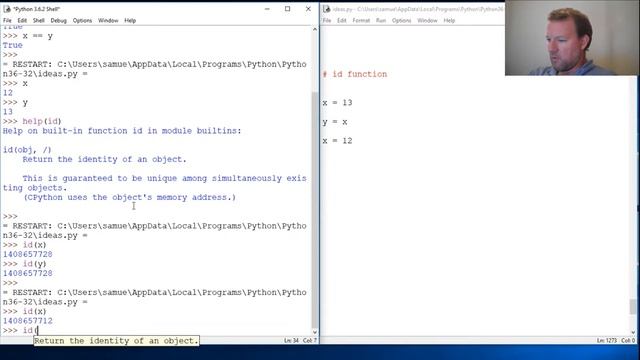Open Options menu in Python Shell window
The width and height of the screenshot is (640, 360).
pos(82,20)
